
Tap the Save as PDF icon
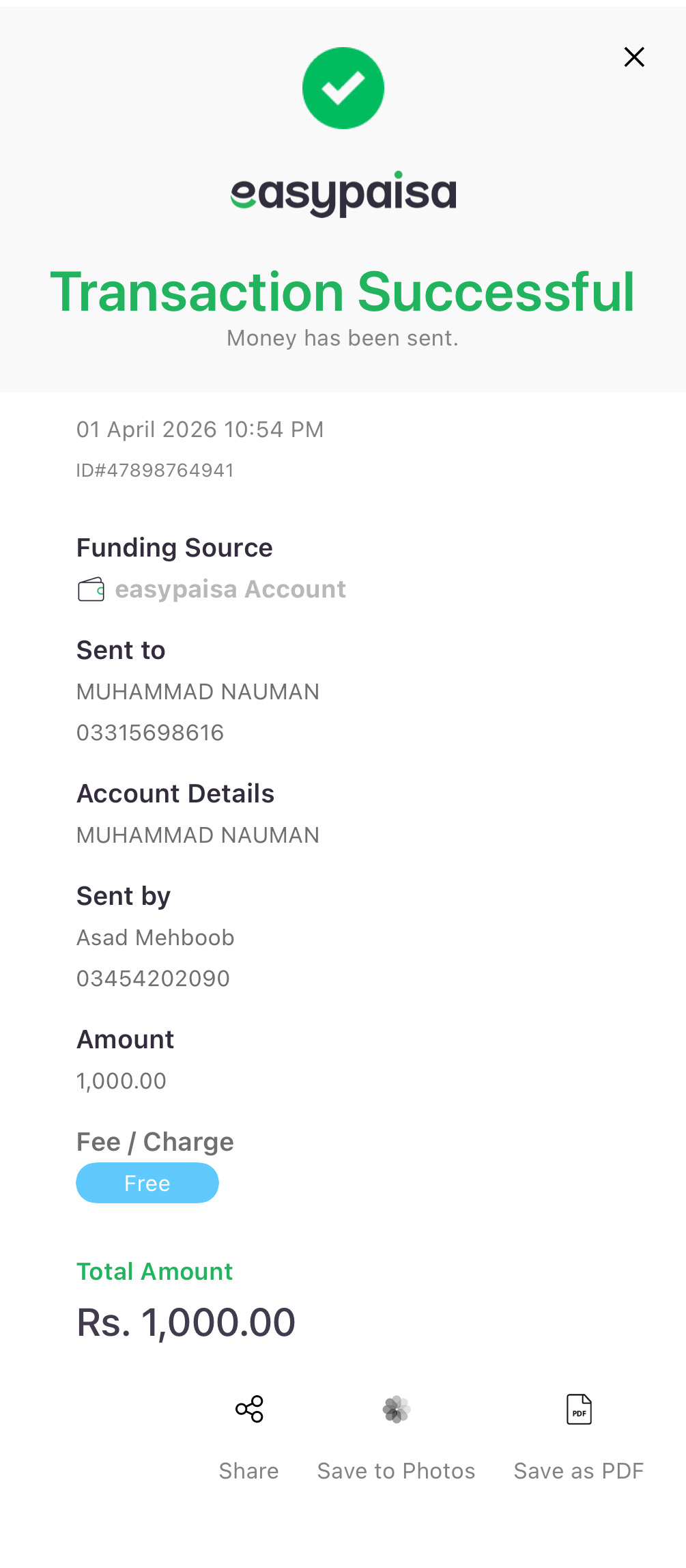(x=579, y=1409)
